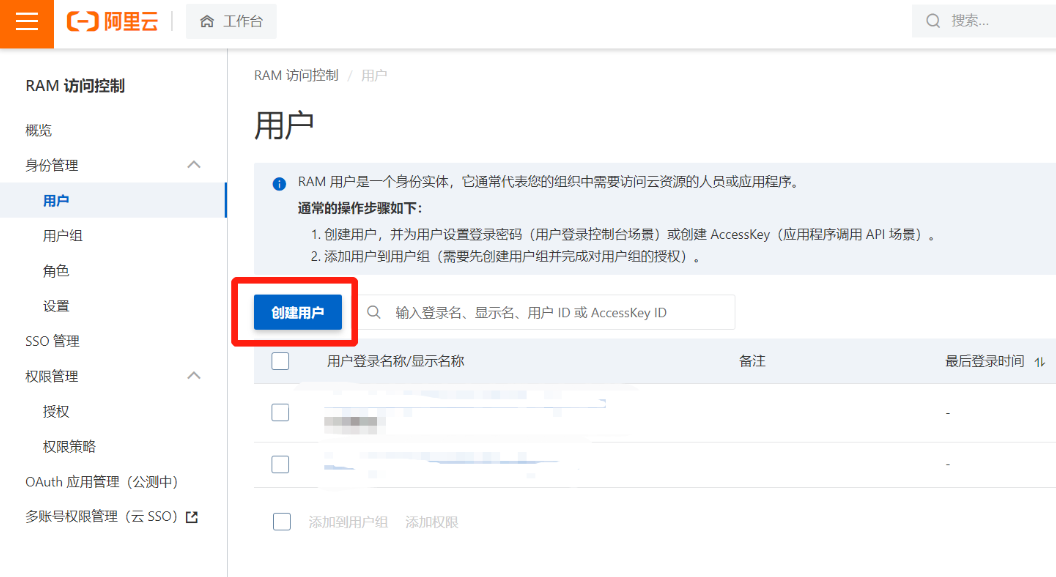Toggle the select-all checkbox in table header
Screen dimensions: 1056x577
click(x=280, y=361)
